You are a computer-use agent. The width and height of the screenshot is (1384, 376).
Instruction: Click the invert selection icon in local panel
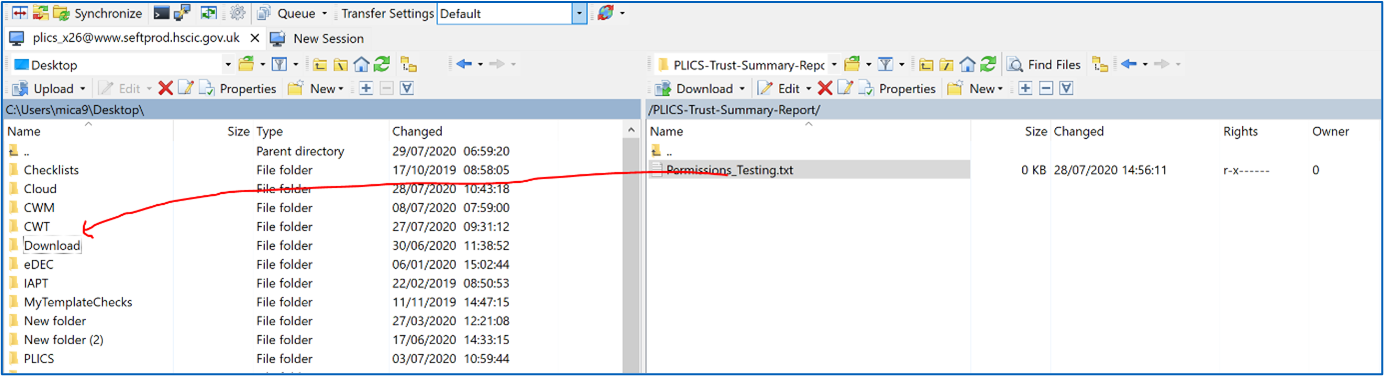click(407, 89)
